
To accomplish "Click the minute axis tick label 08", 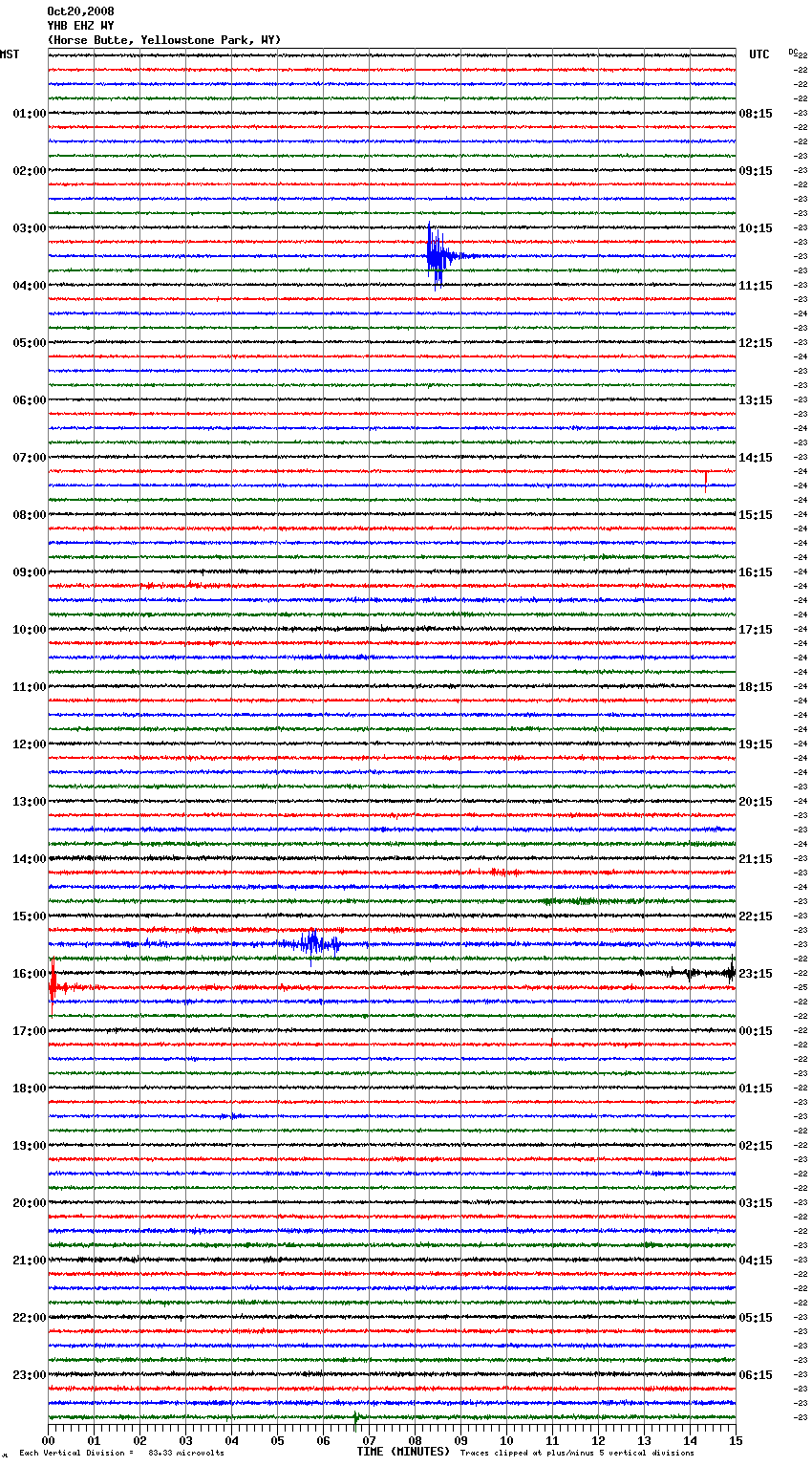I will tap(415, 1440).
